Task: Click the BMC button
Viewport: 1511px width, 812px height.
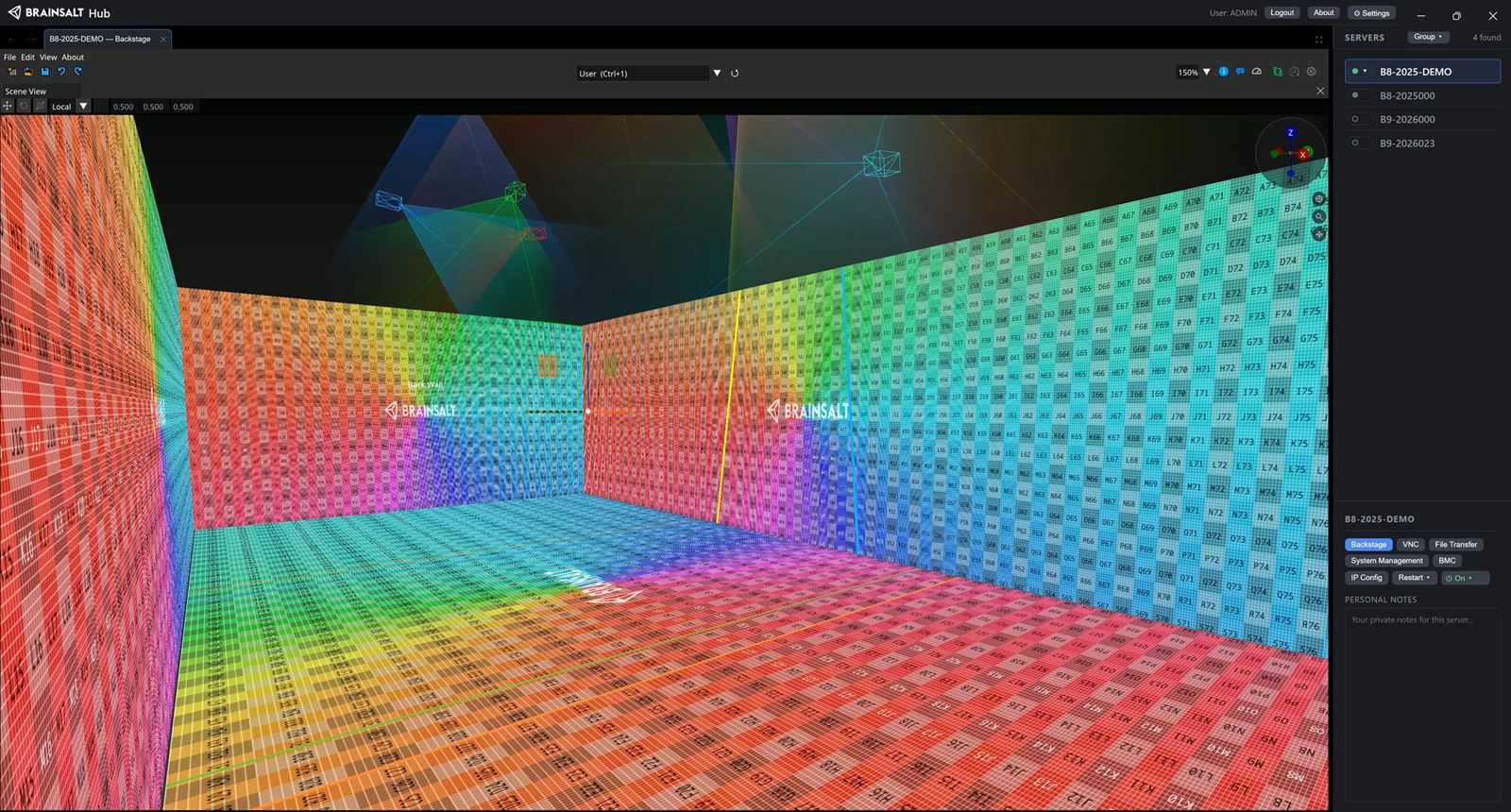Action: 1447,560
